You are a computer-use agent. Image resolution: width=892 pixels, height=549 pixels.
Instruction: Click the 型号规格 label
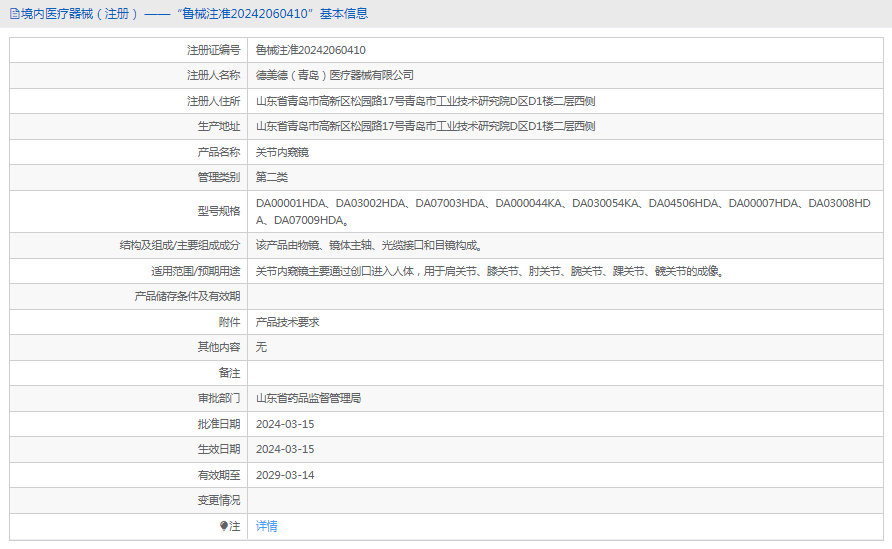(x=218, y=211)
